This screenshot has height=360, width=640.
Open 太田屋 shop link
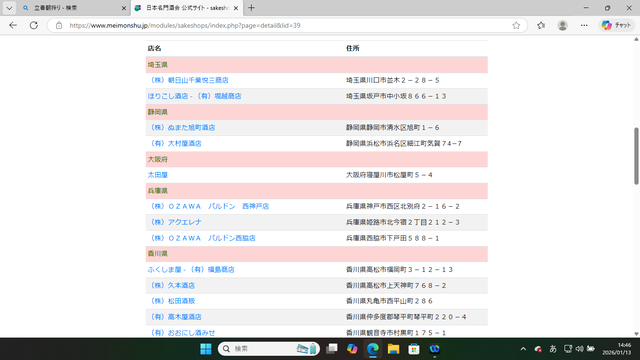click(158, 175)
